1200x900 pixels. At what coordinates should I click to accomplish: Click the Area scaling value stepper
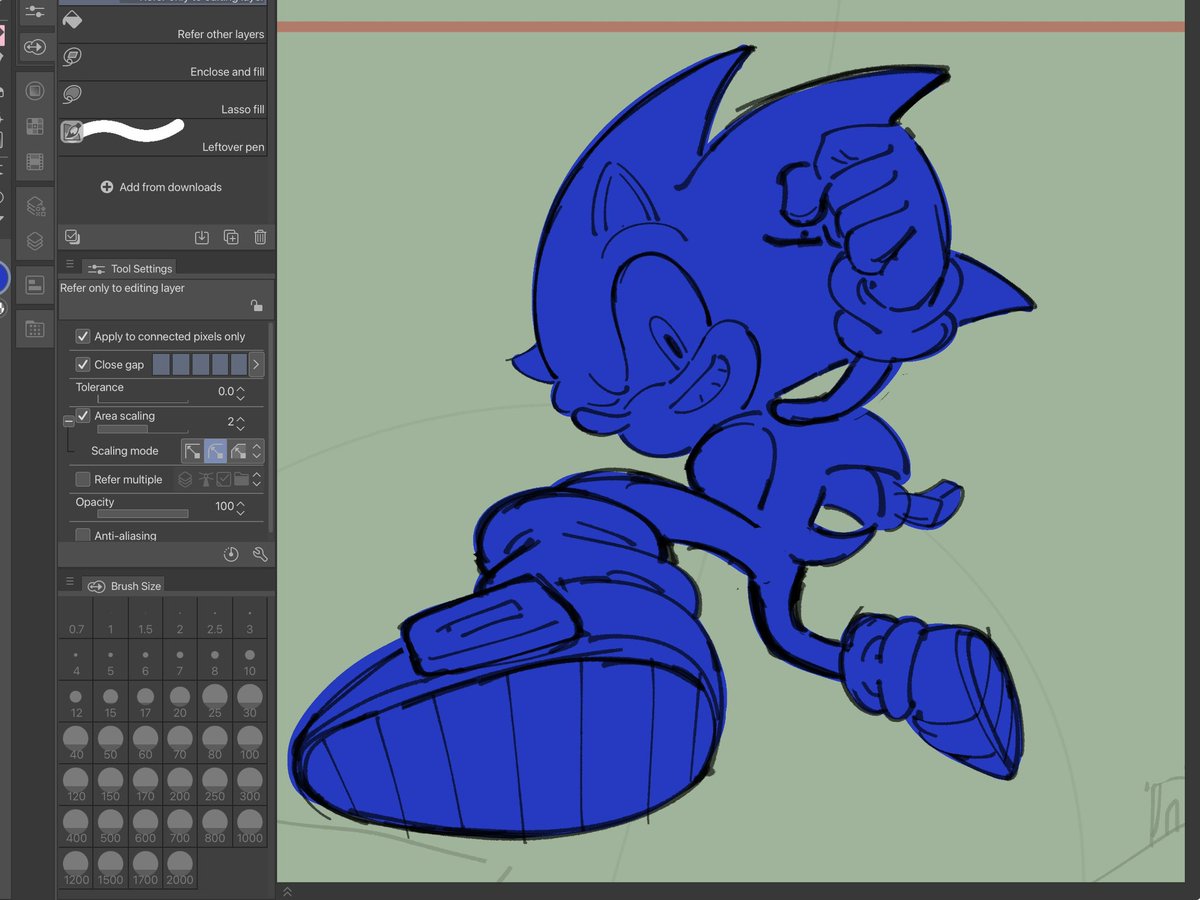(240, 422)
